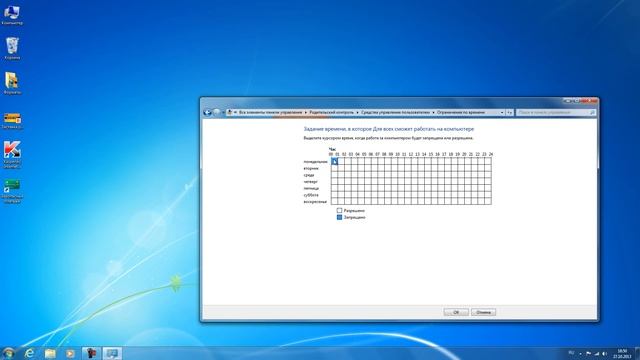
Task: Expand the arrow after Средства управления пользователями
Action: 433,112
